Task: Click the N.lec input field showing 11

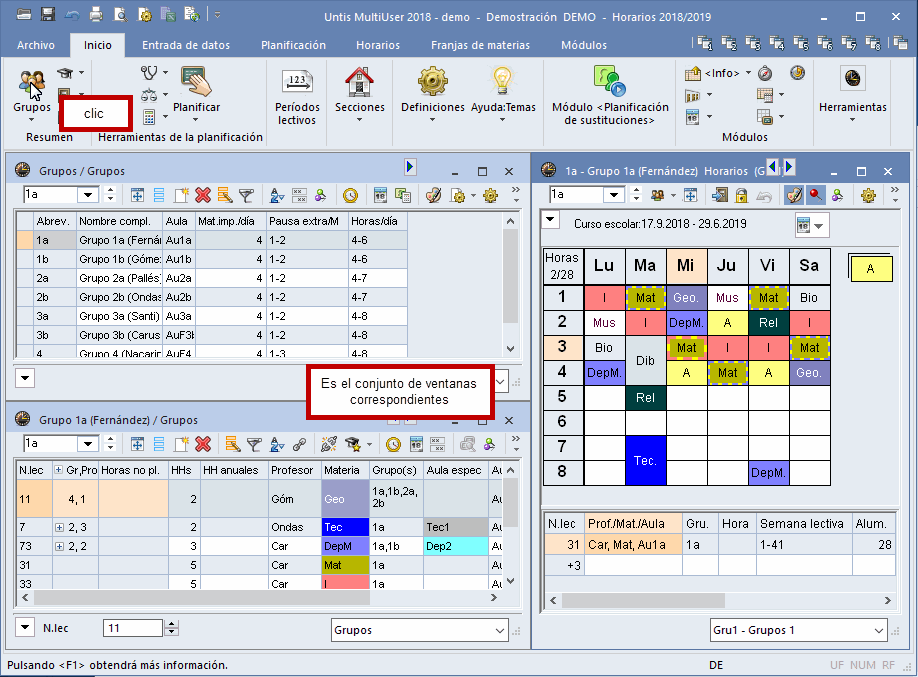Action: pos(132,628)
